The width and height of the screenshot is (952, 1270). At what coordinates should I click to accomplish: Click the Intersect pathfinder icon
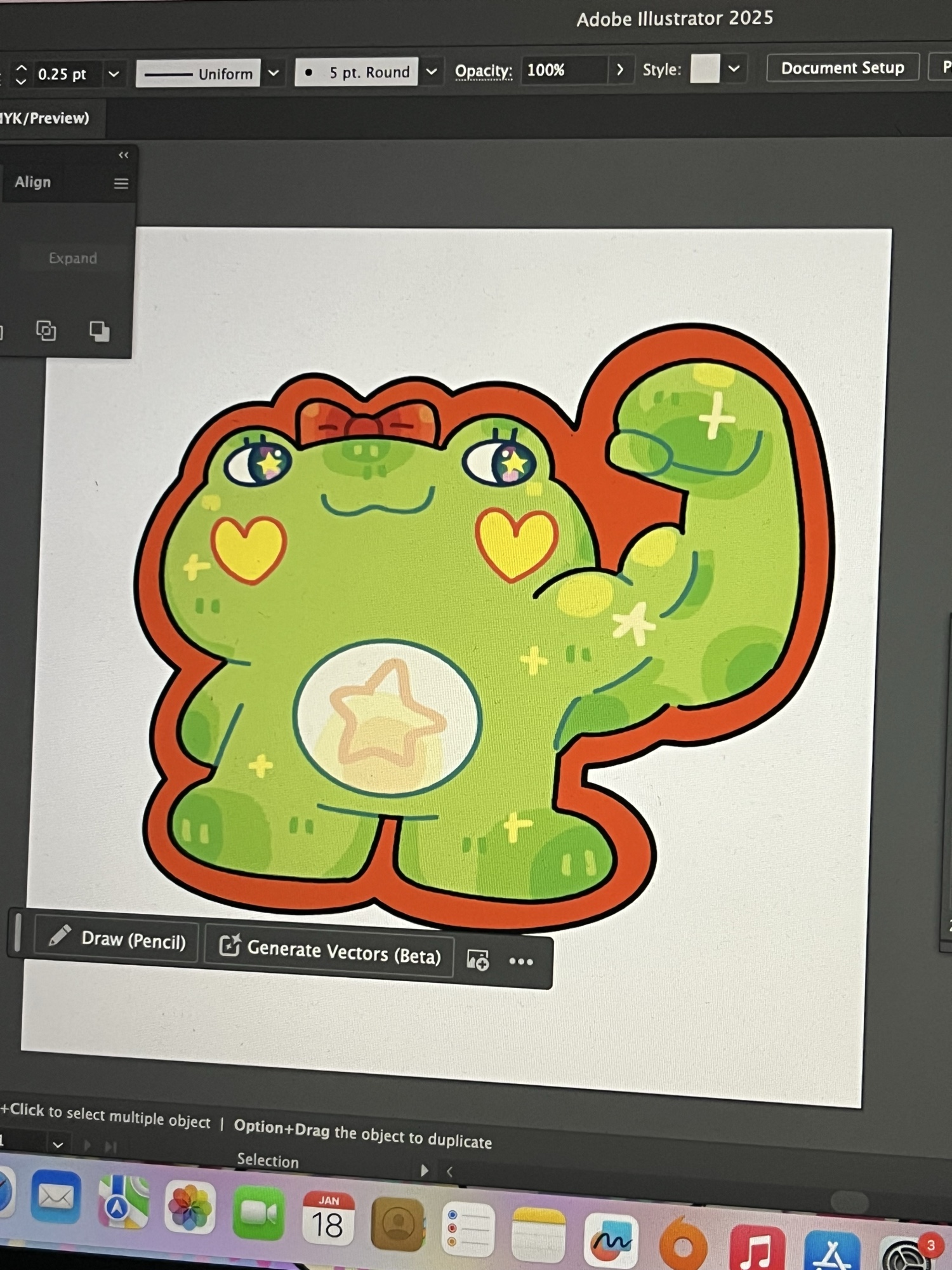pyautogui.click(x=46, y=331)
